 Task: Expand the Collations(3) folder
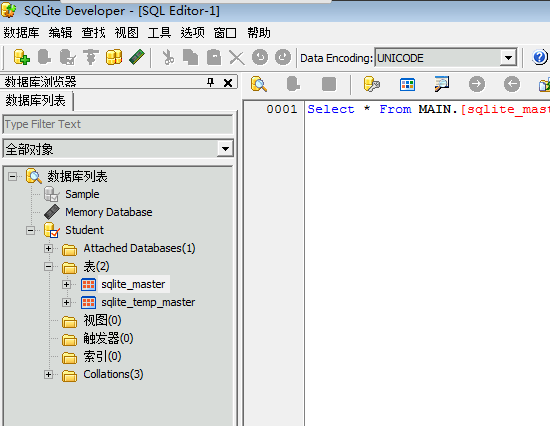(x=48, y=374)
